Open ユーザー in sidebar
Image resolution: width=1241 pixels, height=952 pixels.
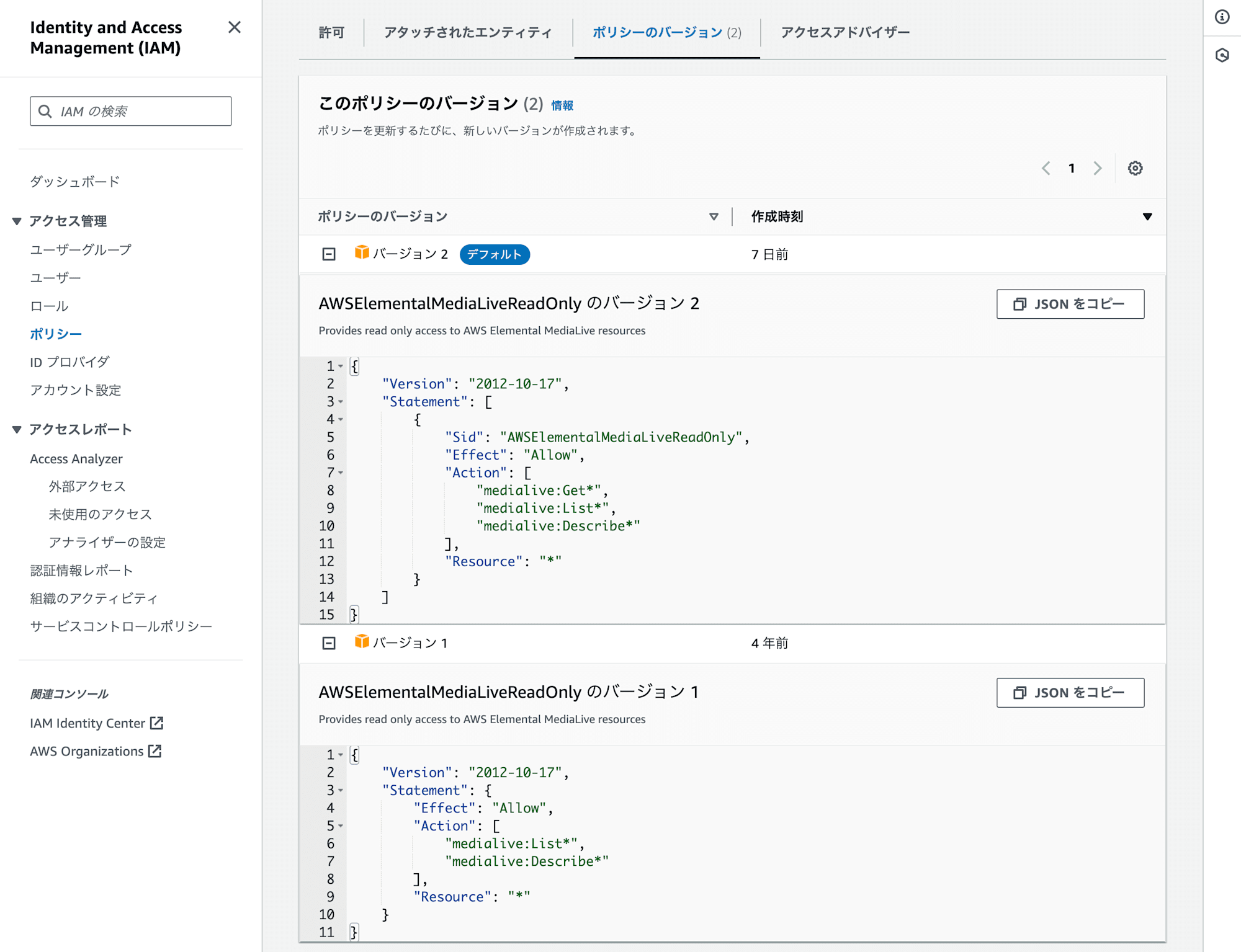pyautogui.click(x=56, y=278)
